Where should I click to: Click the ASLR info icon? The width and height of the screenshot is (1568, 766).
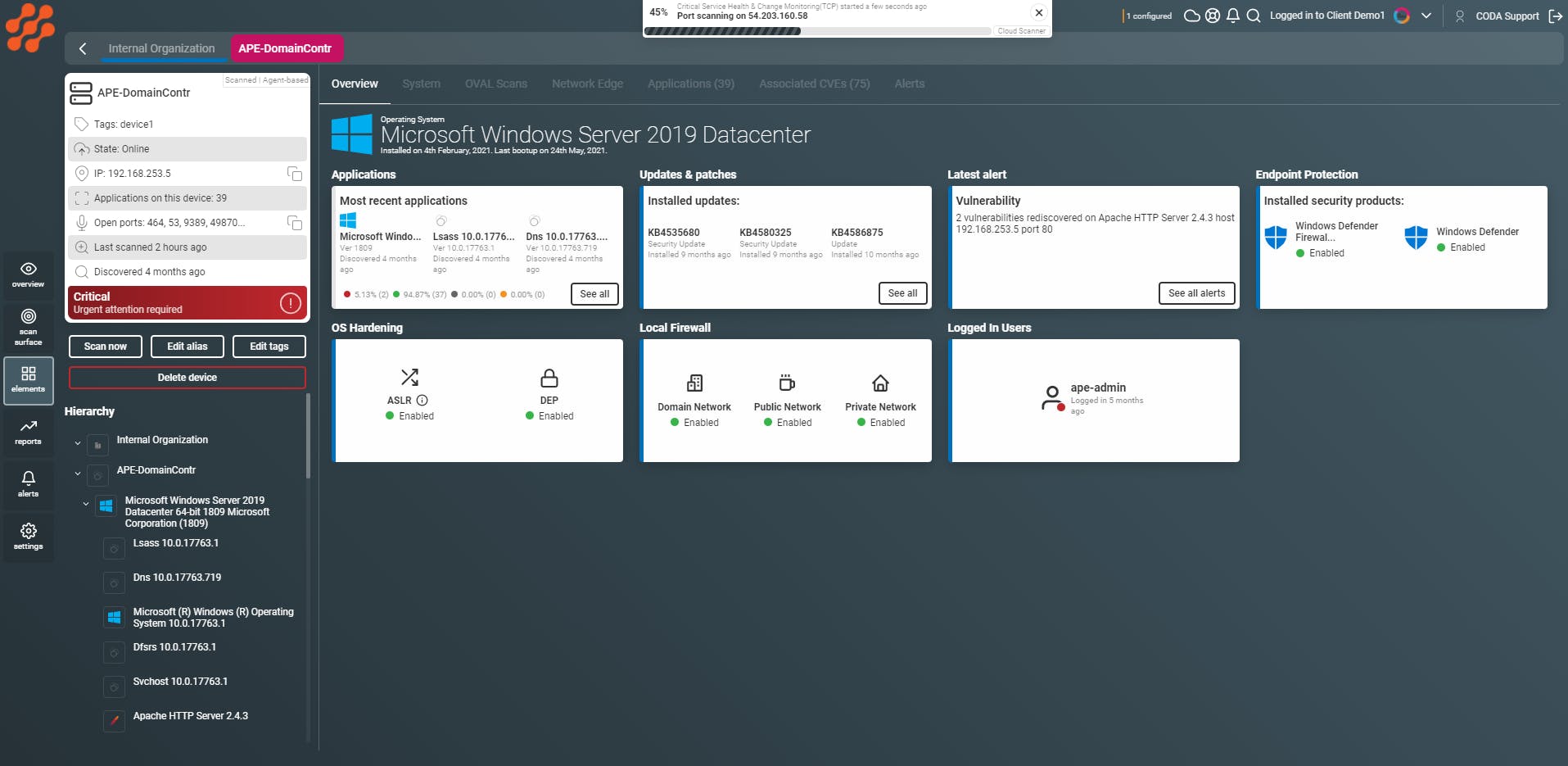423,401
